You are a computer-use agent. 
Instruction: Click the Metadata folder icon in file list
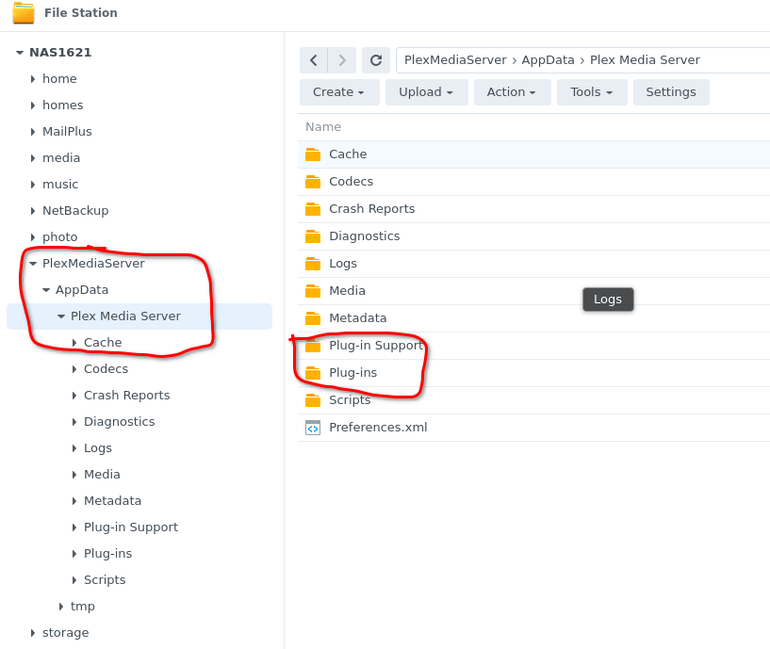pos(313,318)
